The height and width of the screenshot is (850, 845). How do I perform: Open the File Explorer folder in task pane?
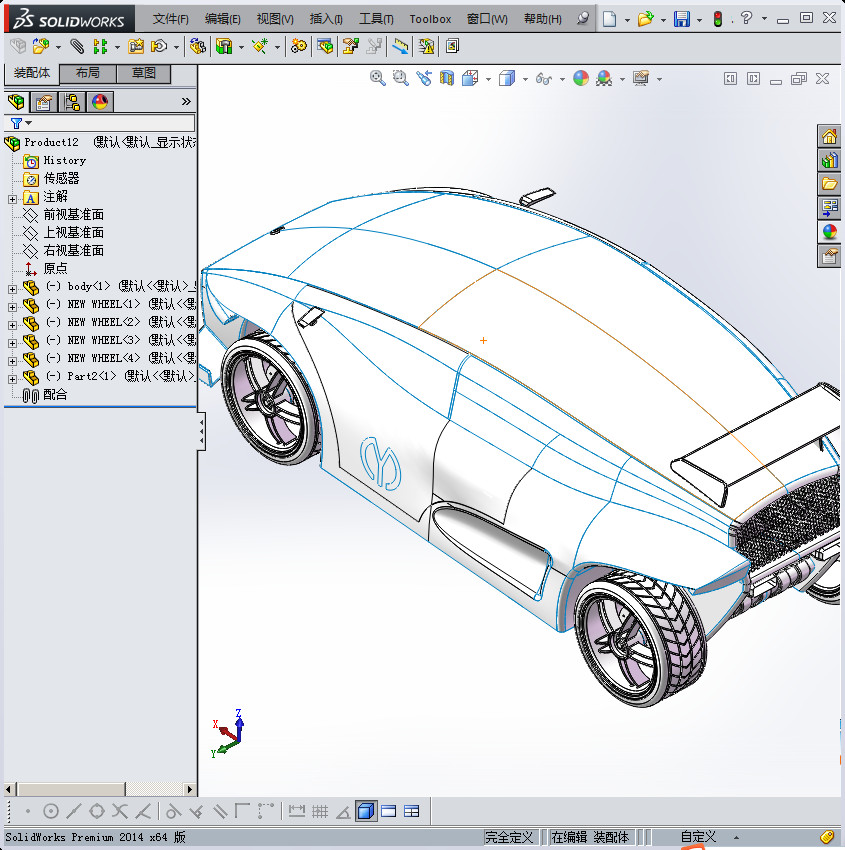coord(829,184)
